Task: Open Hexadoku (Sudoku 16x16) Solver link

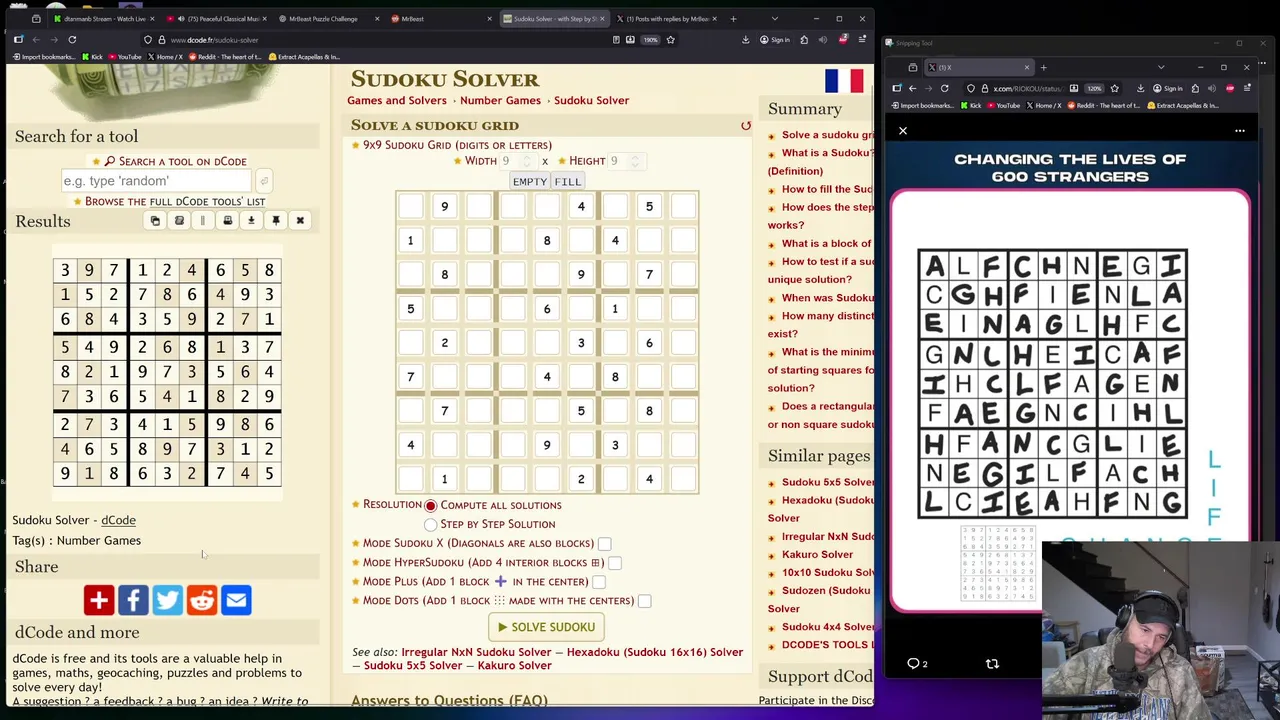Action: [x=655, y=652]
